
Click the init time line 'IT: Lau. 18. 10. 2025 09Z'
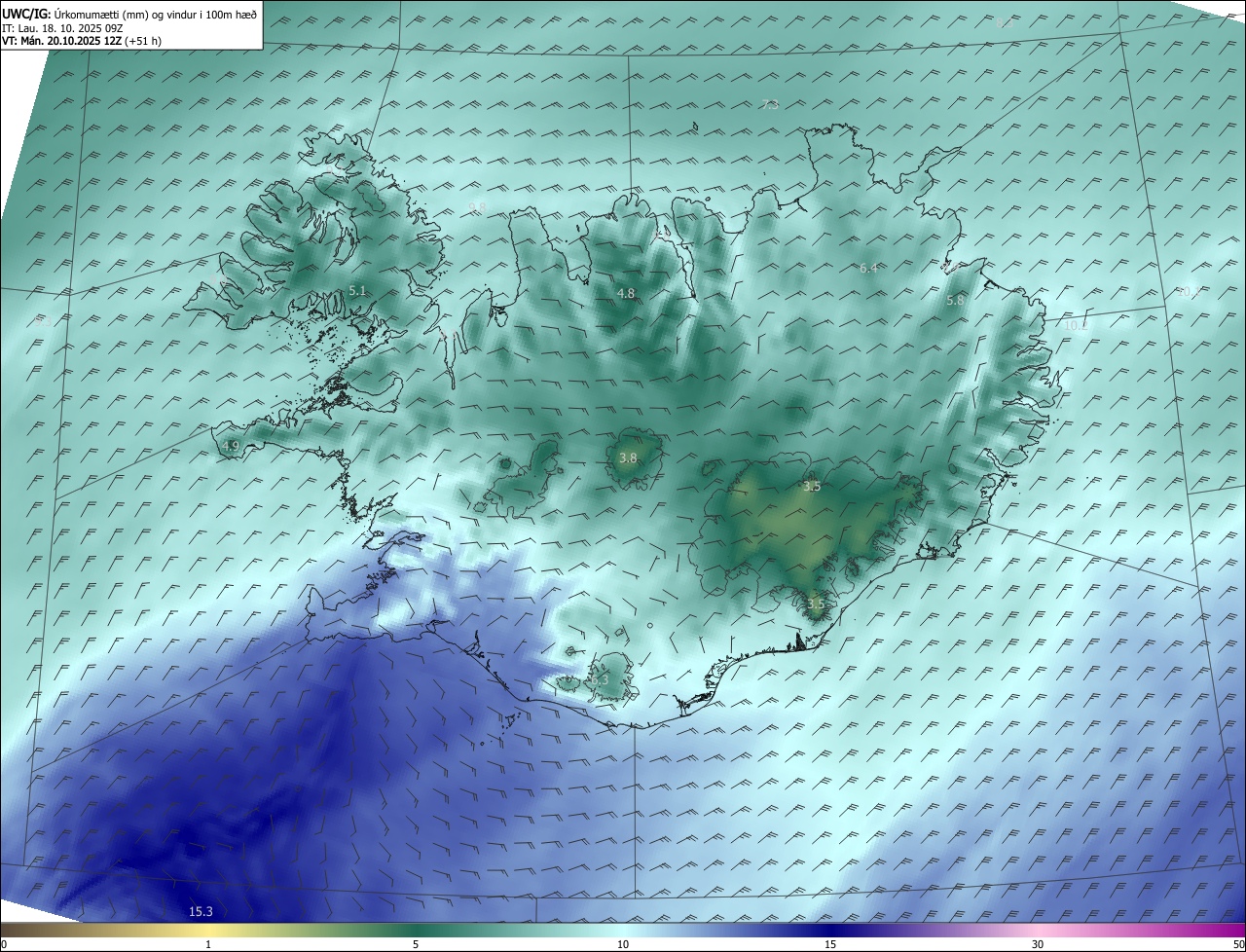click(x=62, y=28)
